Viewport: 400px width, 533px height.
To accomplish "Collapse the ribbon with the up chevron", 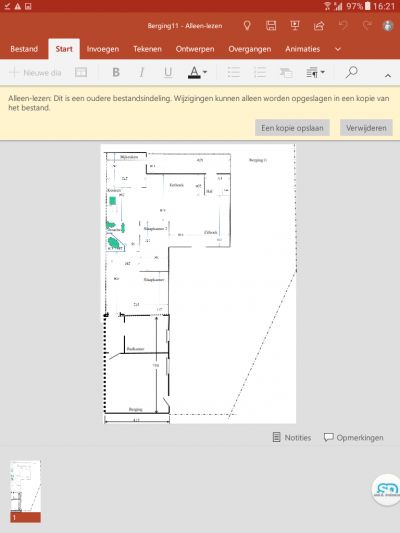I will tap(388, 75).
